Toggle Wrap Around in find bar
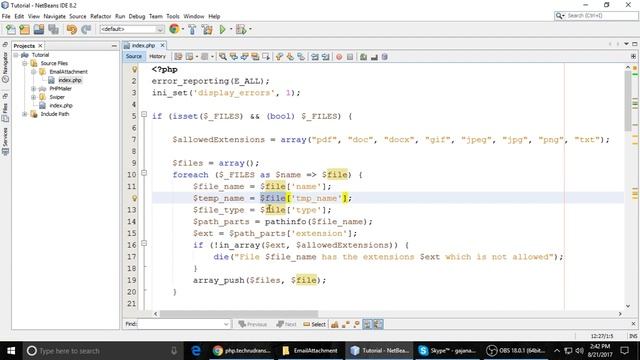The height and width of the screenshot is (360, 640). (x=378, y=324)
